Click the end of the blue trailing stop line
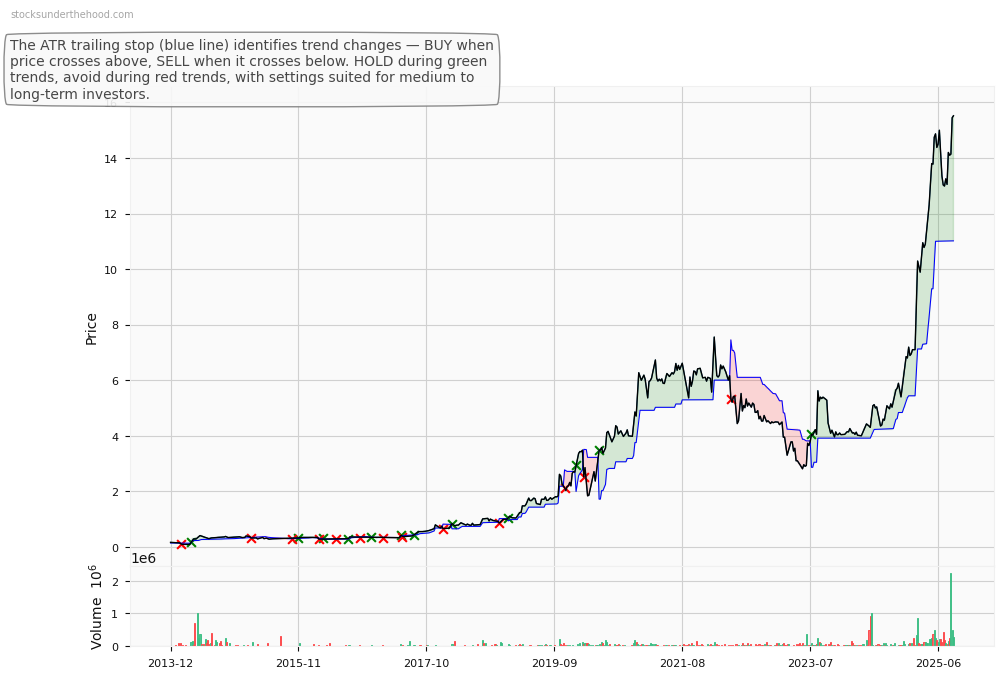The height and width of the screenshot is (678, 1004). tap(953, 241)
